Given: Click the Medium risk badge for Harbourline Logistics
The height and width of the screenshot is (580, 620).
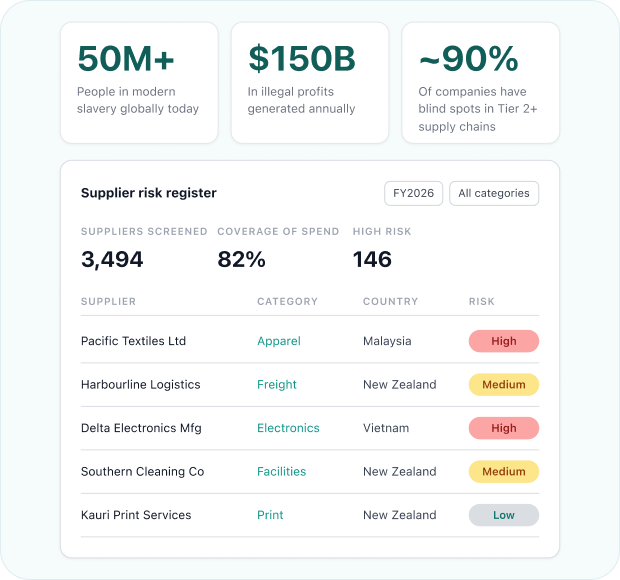Looking at the screenshot, I should [x=504, y=384].
